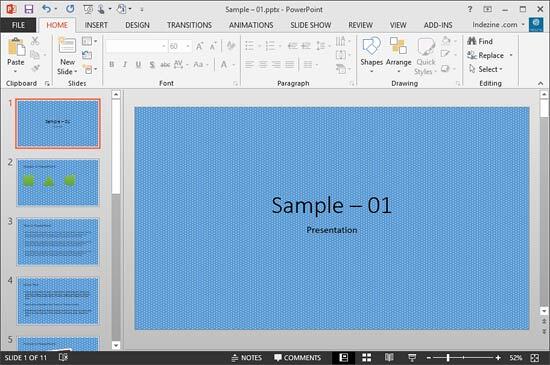This screenshot has height=365, width=550.
Task: Open PowerPoint Help question mark
Action: 470,9
